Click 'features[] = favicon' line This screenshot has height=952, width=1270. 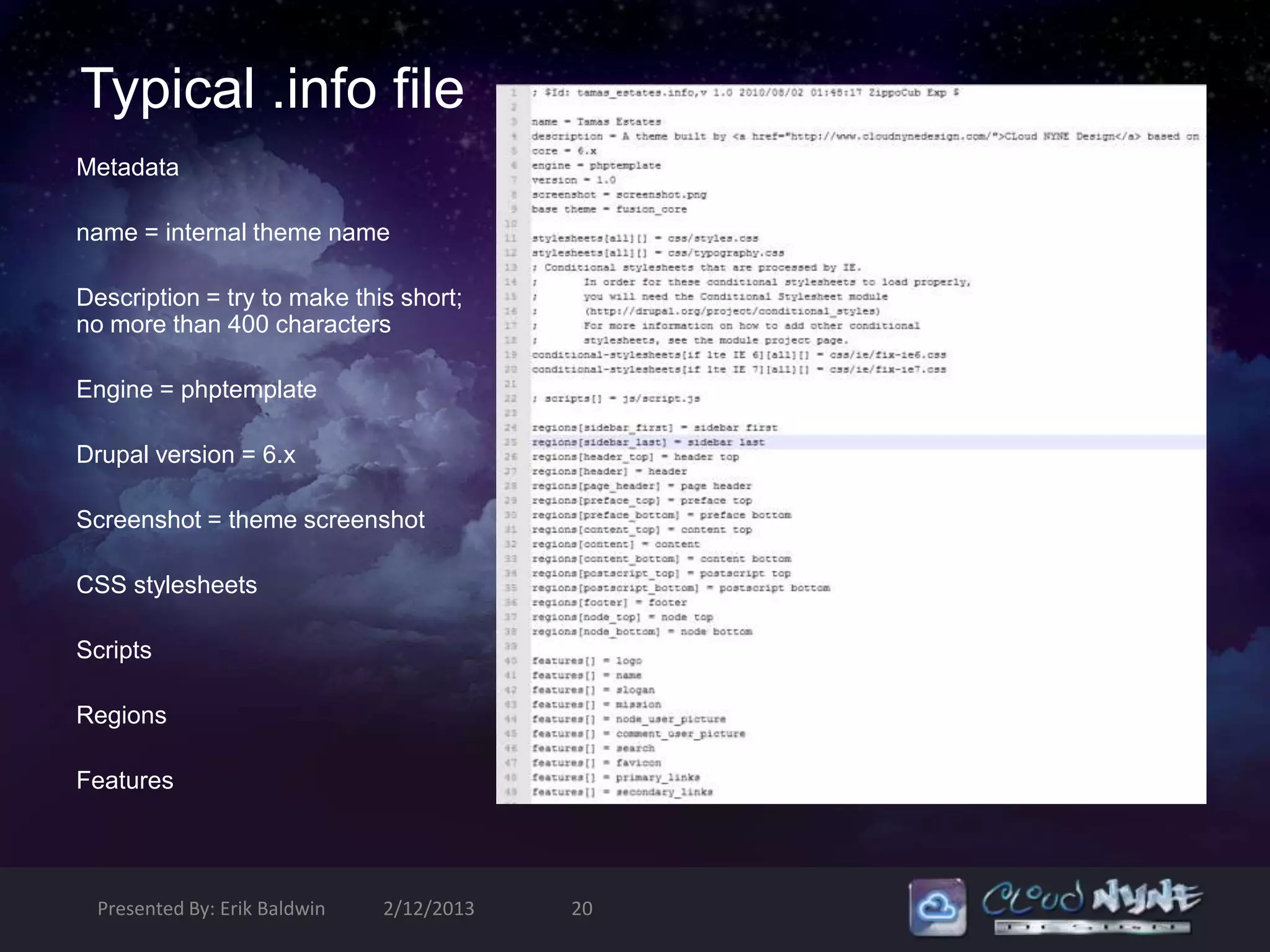point(596,762)
